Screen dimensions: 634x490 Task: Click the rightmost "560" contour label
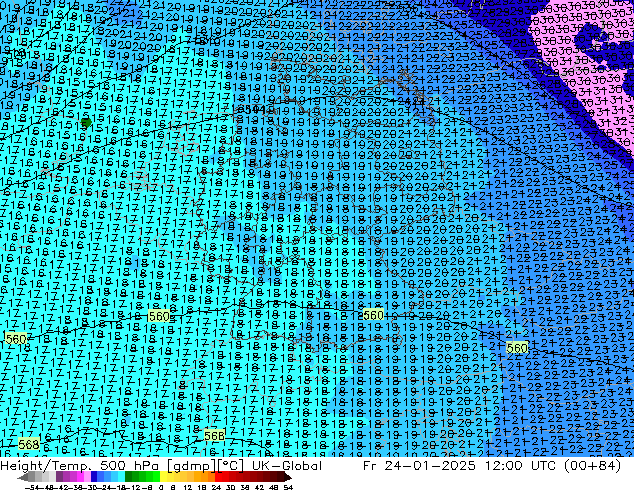pyautogui.click(x=517, y=348)
